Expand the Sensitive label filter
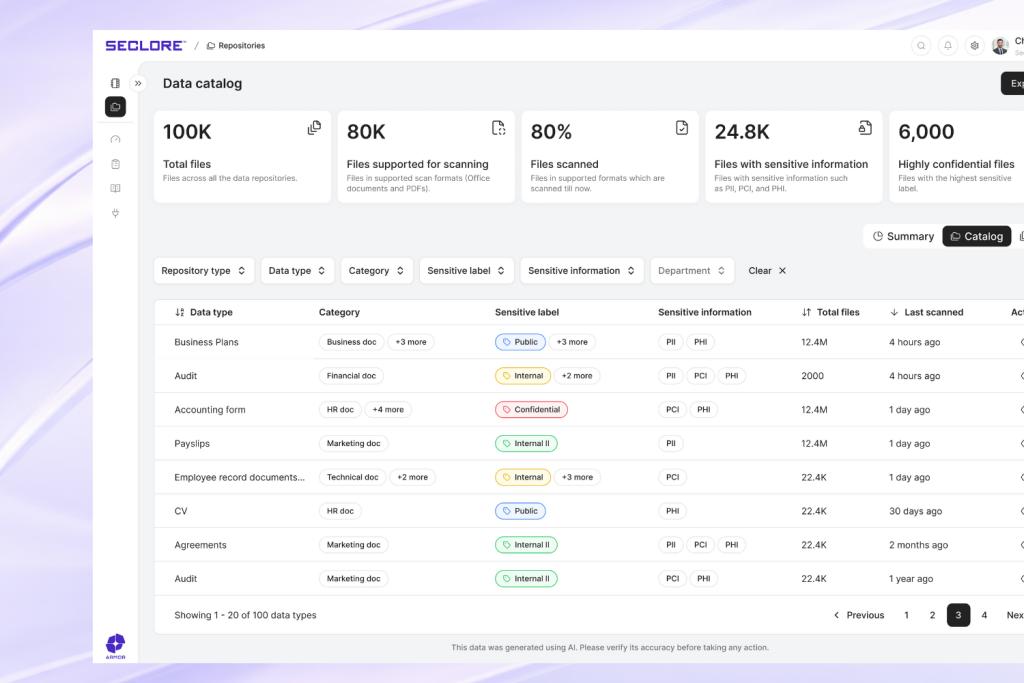Image resolution: width=1024 pixels, height=683 pixels. tap(466, 271)
